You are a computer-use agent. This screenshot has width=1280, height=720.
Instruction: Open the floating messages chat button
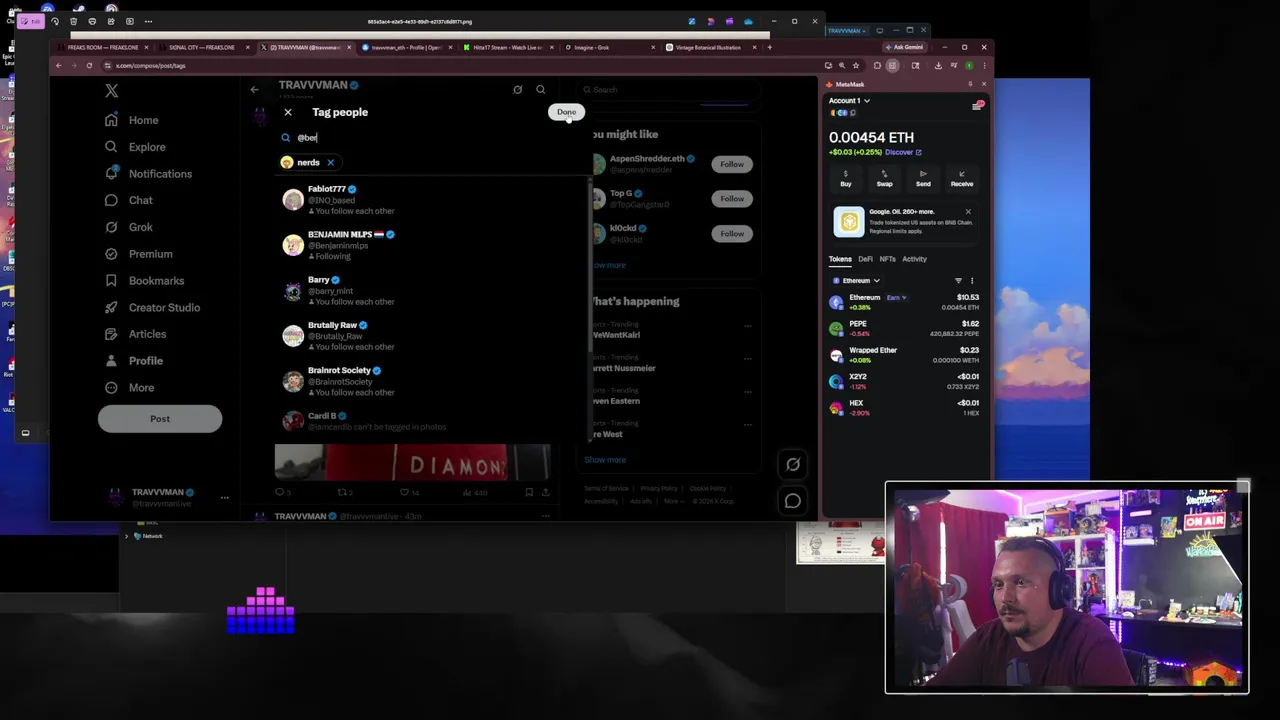click(793, 501)
